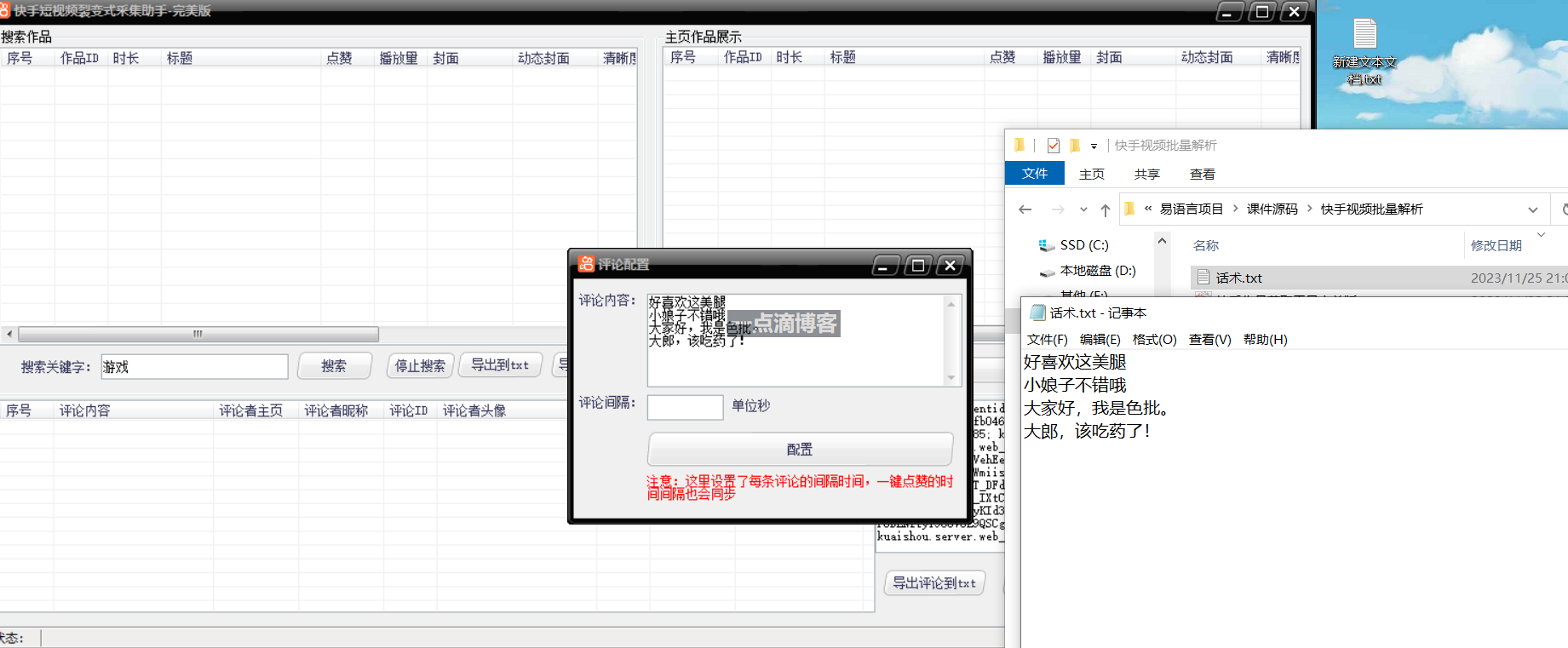The height and width of the screenshot is (648, 1568).
Task: Click the Kuaishou logo in 评论配置 title bar
Action: click(x=586, y=264)
